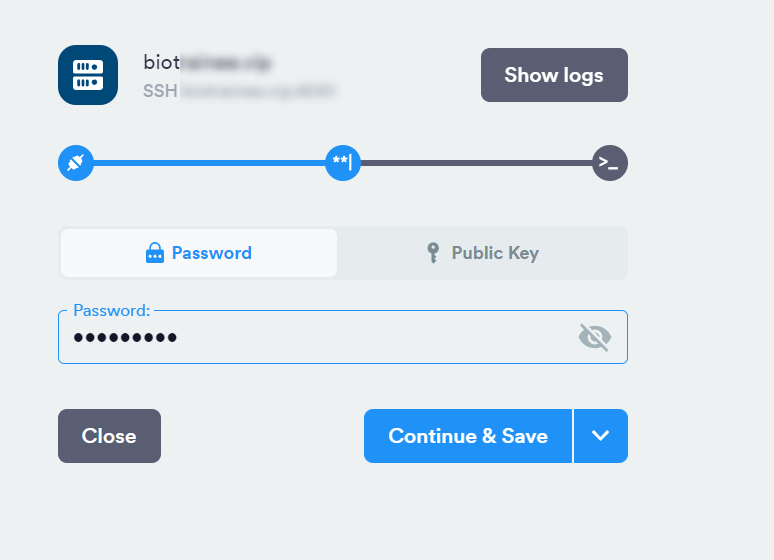
Task: Click the SSH address subtitle
Action: pos(239,91)
